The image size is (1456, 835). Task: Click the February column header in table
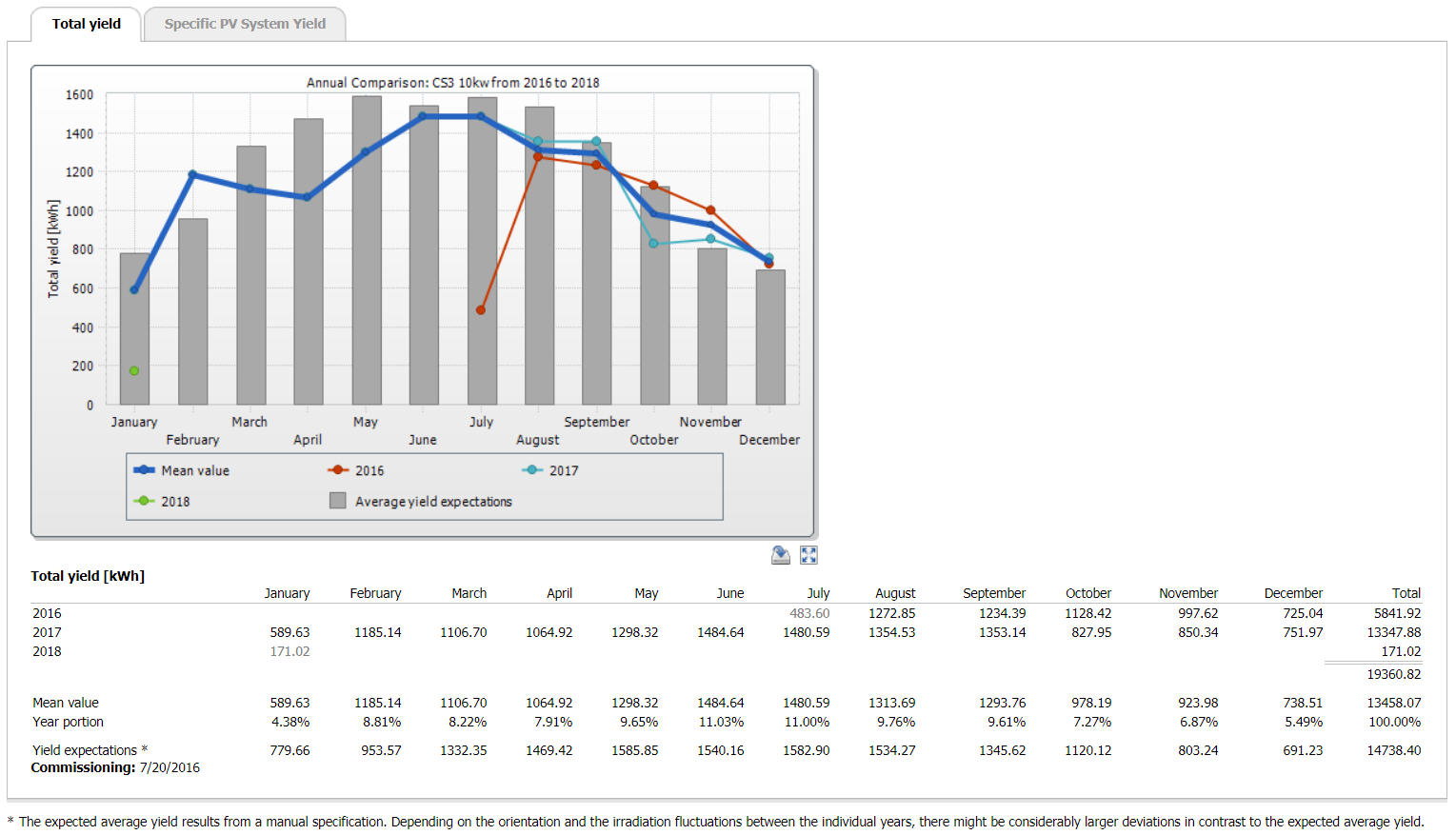click(375, 593)
